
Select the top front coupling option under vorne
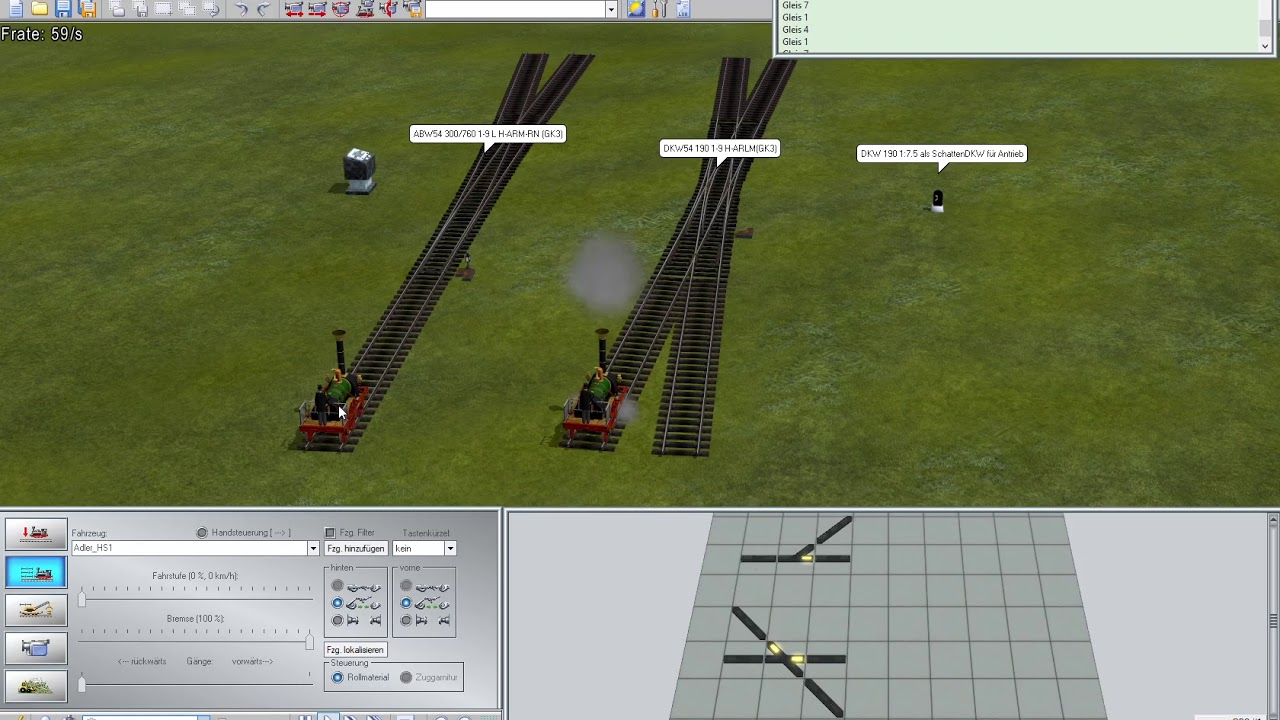[x=406, y=586]
